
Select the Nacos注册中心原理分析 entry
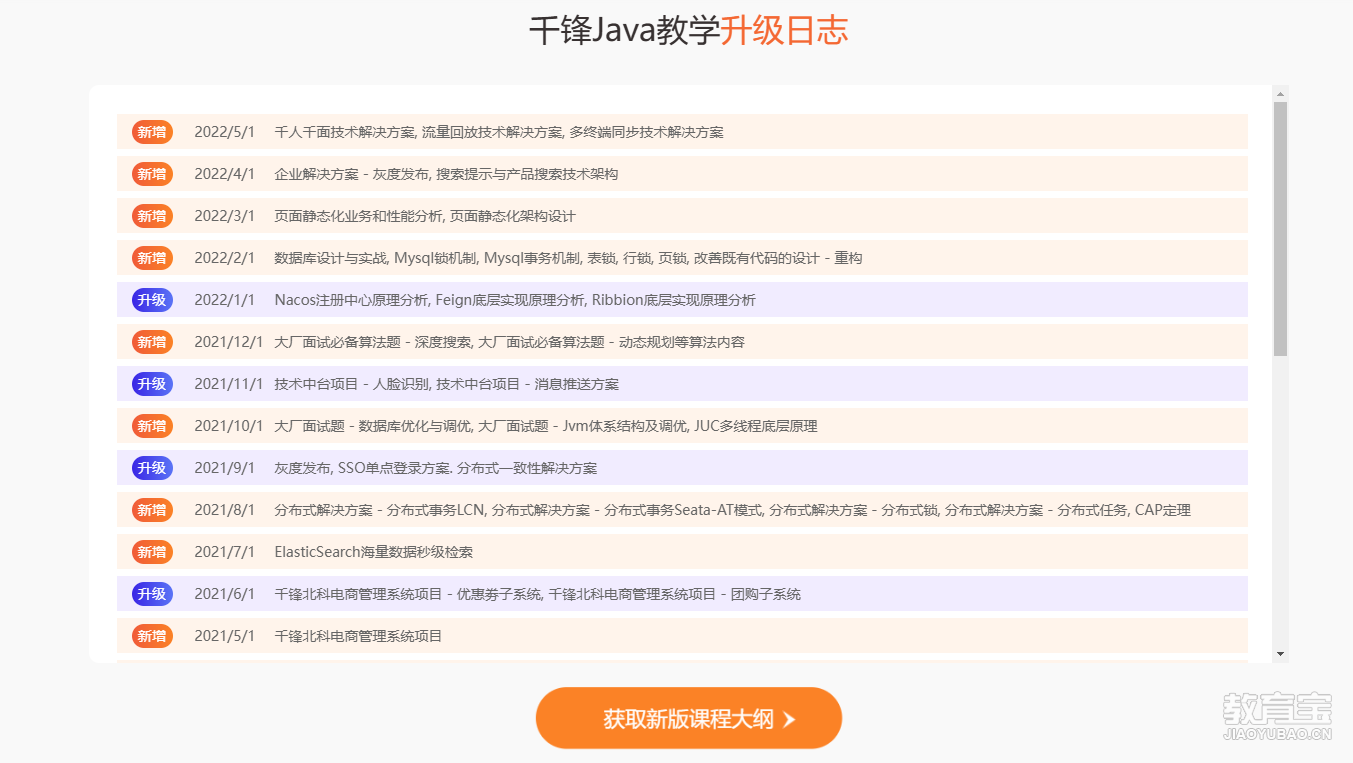click(x=515, y=300)
